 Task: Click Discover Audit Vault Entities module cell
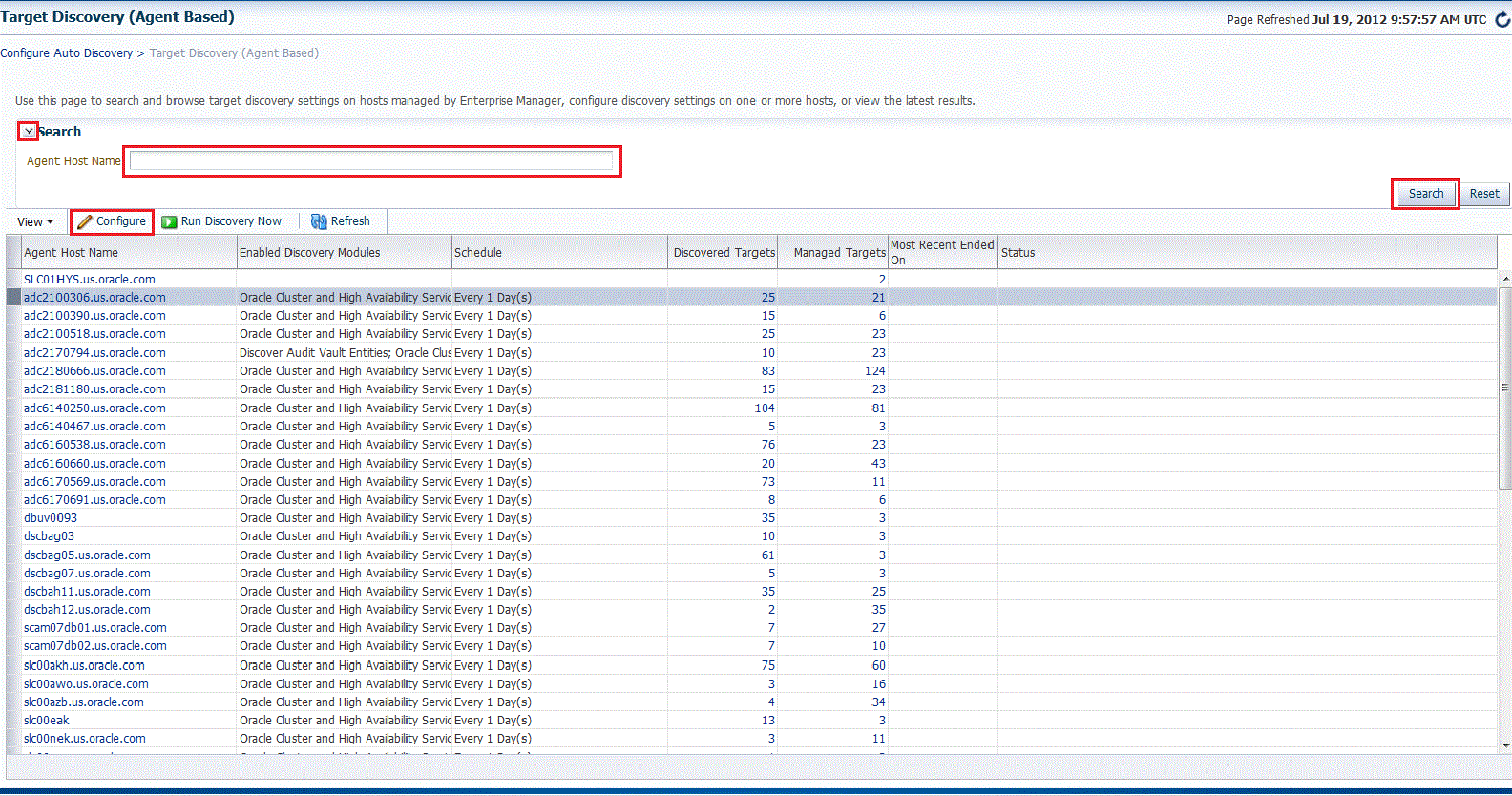[x=345, y=353]
